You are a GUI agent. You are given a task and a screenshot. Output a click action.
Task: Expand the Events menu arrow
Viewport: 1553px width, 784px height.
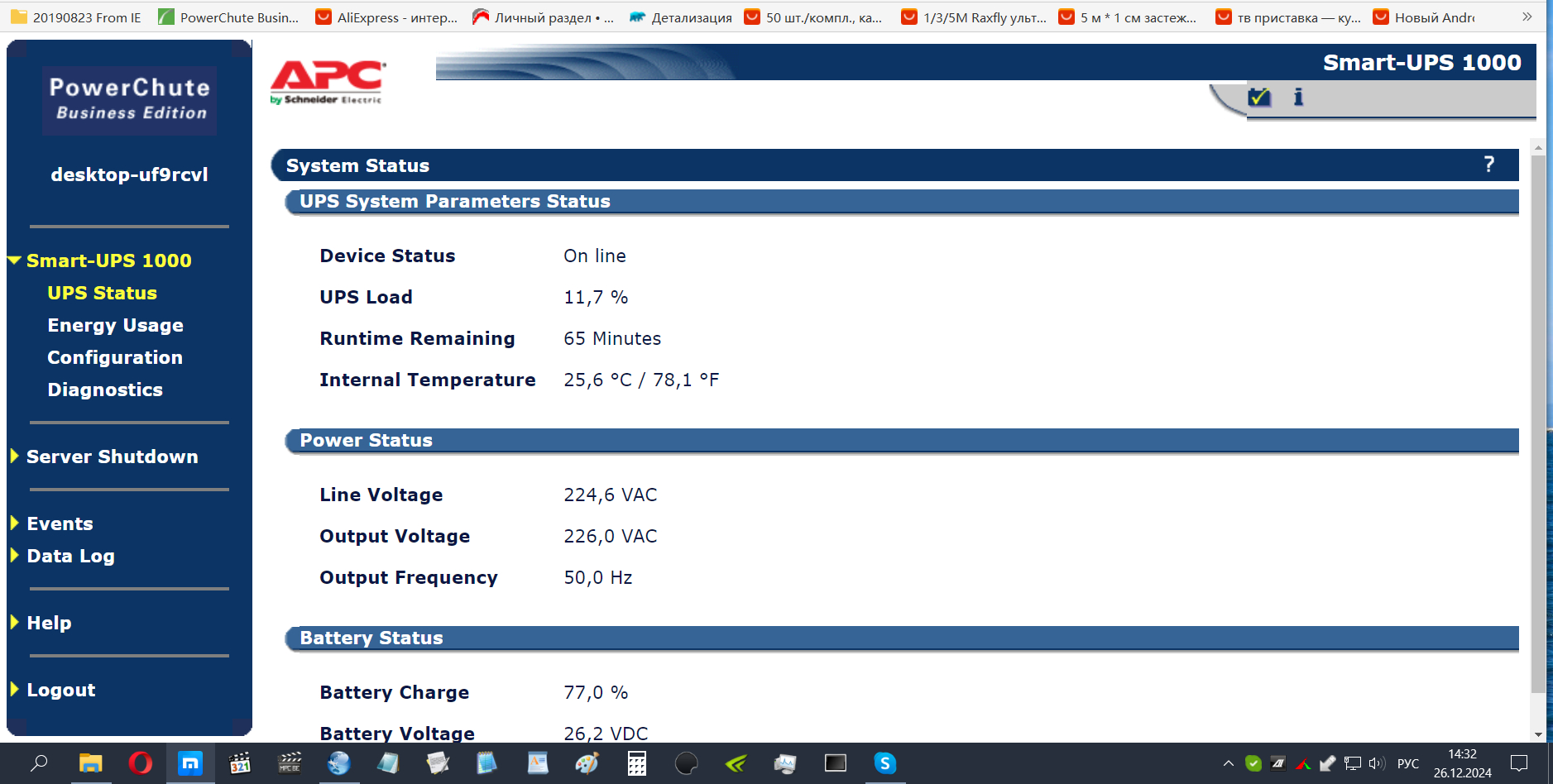click(x=14, y=523)
